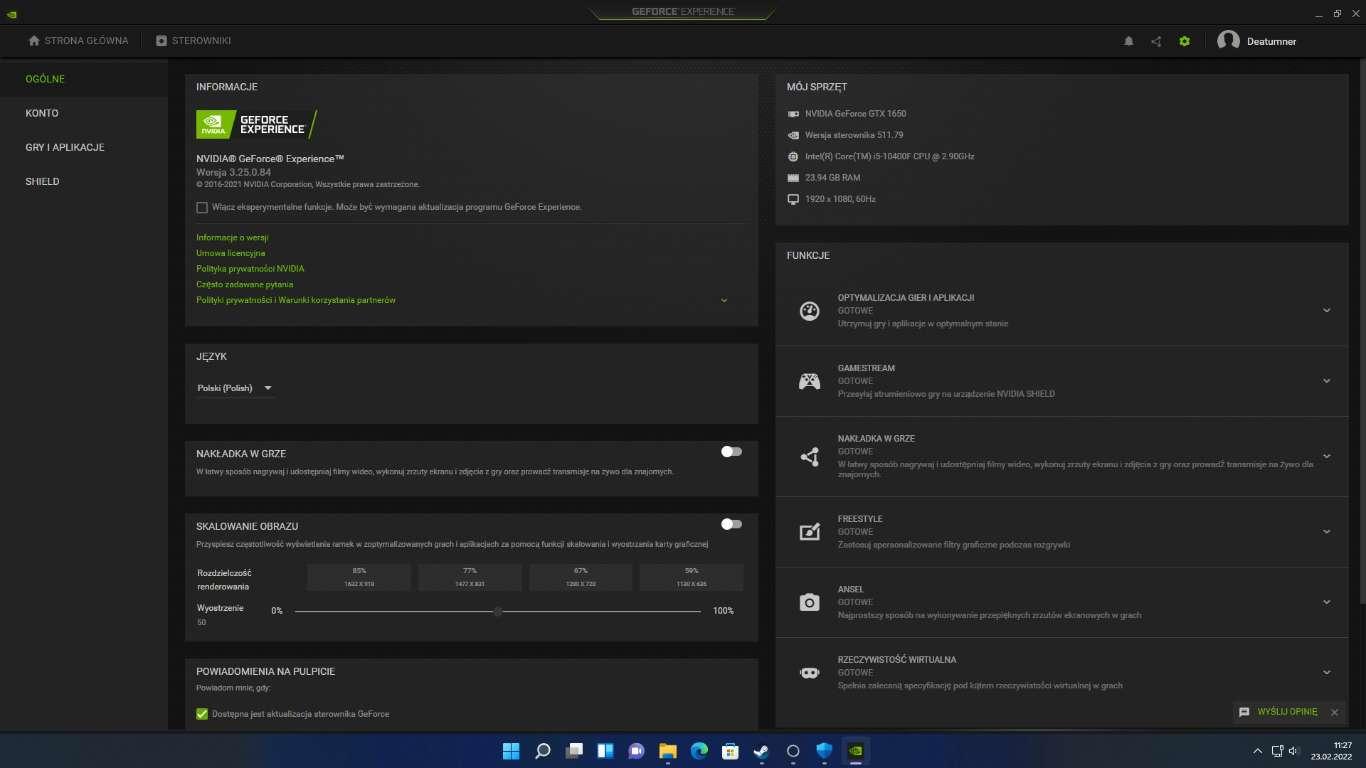Open the Polski (Polish) language dropdown
1366x768 pixels.
(x=235, y=388)
